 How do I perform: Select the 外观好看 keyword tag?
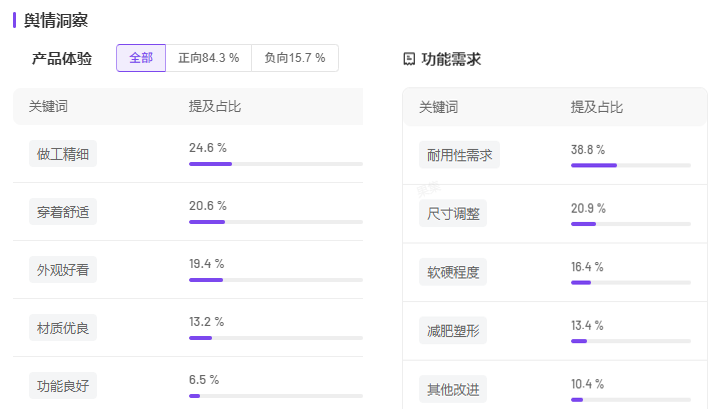(63, 270)
